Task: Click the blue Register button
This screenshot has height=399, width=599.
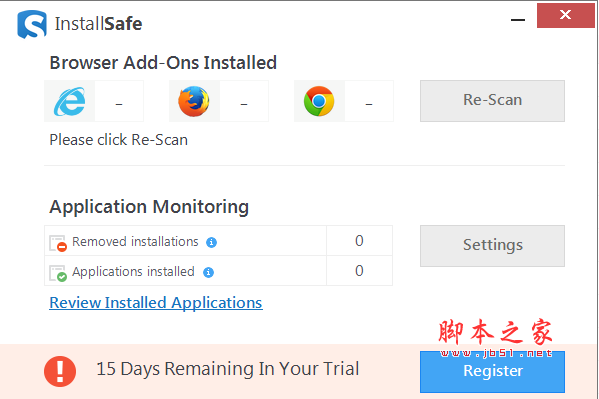Action: coord(492,371)
